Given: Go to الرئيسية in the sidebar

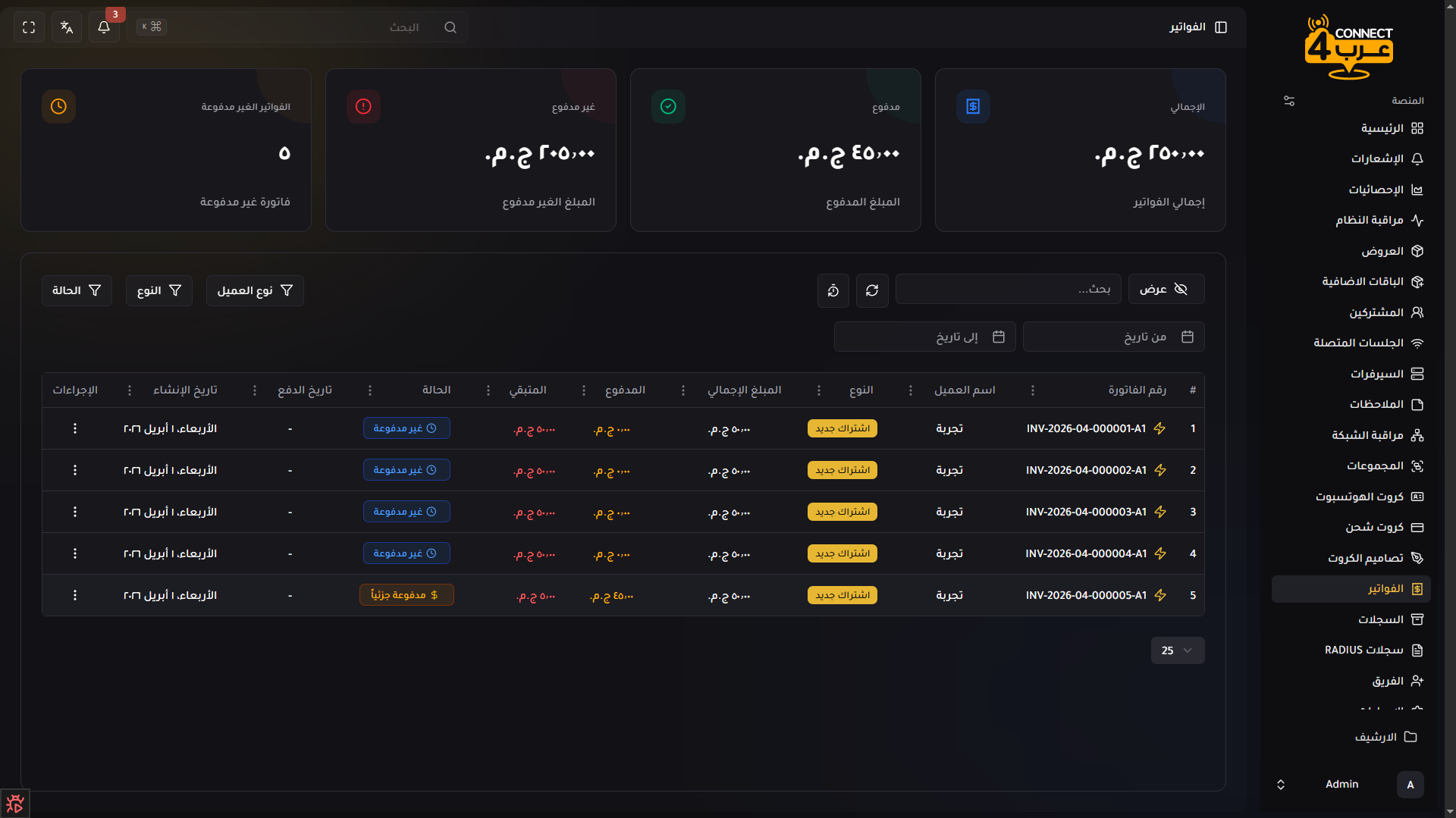Looking at the screenshot, I should click(x=1351, y=128).
